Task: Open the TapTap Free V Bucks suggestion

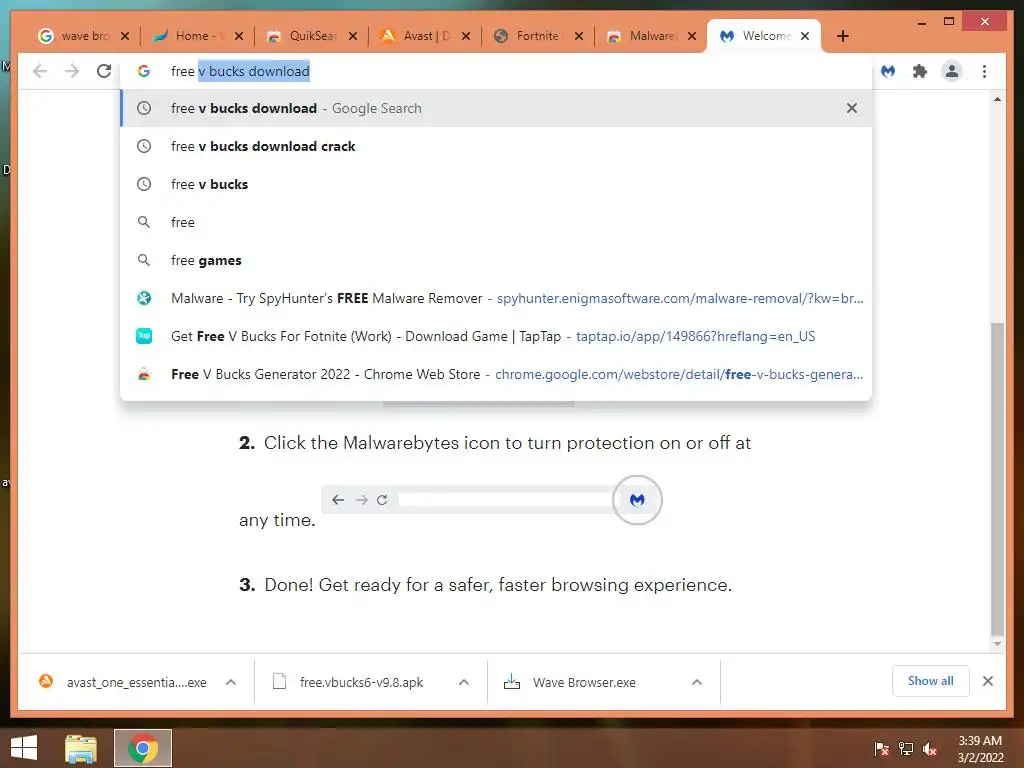Action: (496, 336)
